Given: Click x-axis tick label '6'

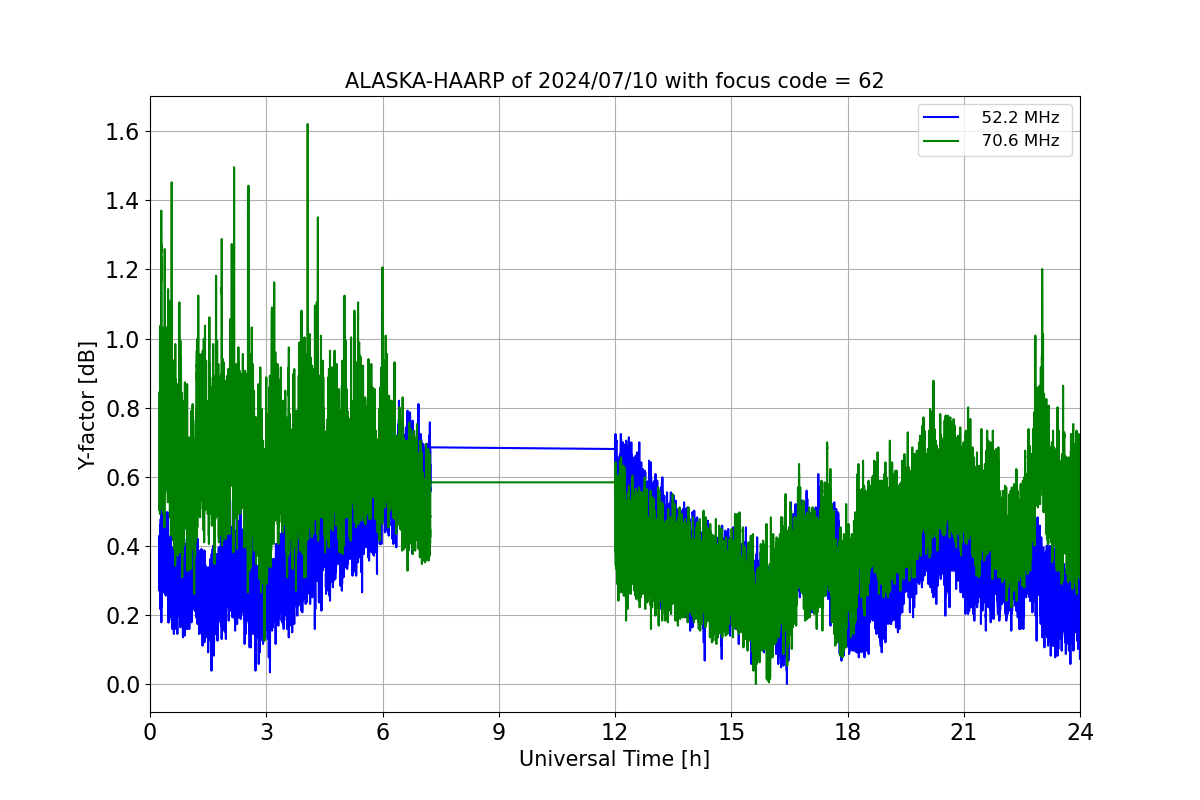Looking at the screenshot, I should click(382, 731).
